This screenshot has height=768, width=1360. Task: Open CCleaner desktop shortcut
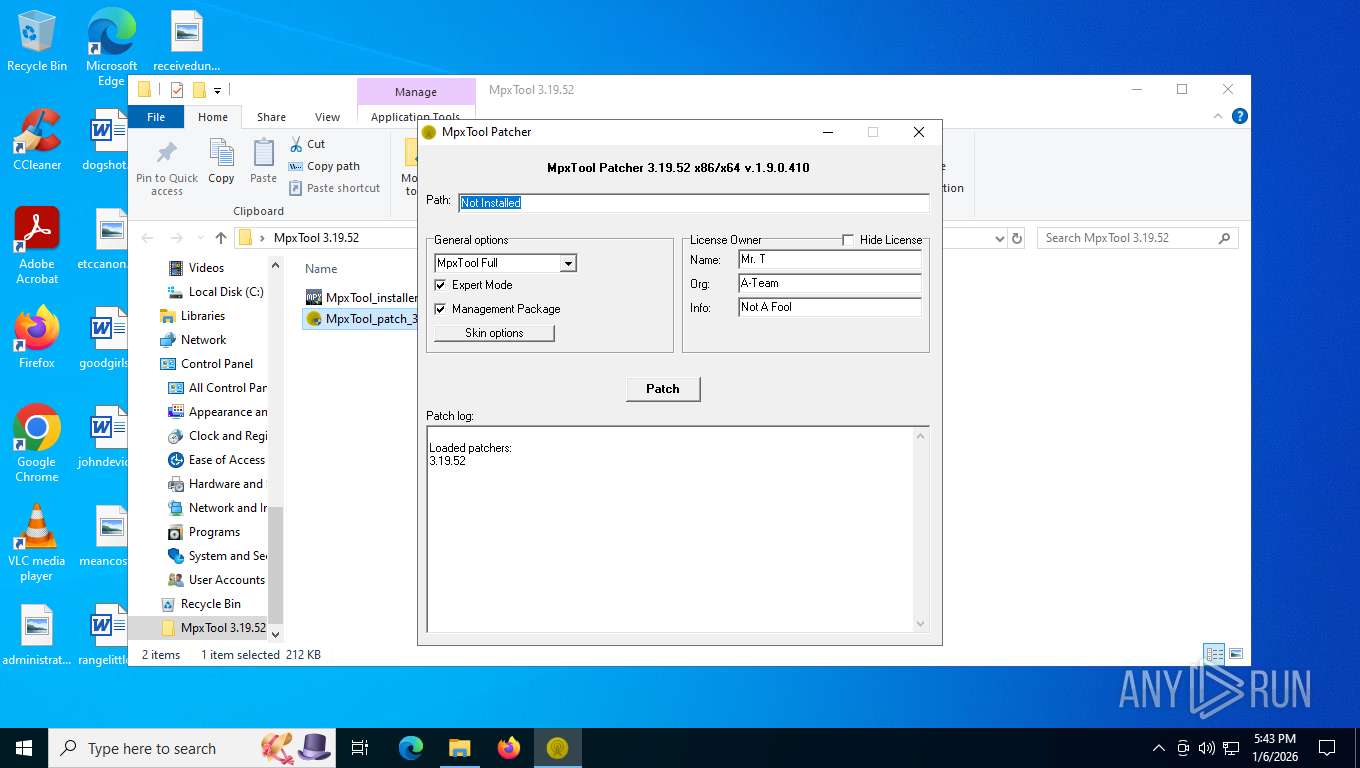37,140
